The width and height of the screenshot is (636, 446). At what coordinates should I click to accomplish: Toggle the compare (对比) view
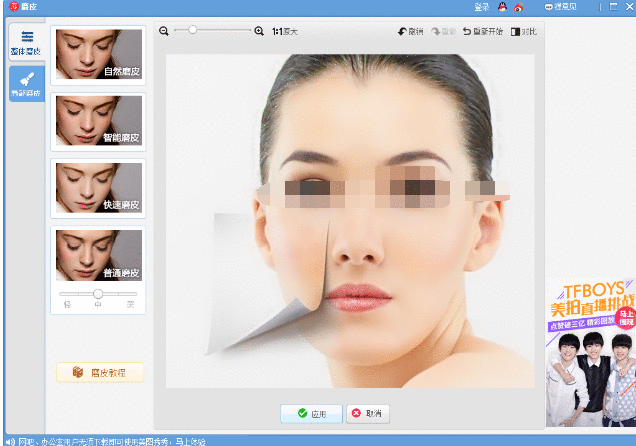coord(523,32)
